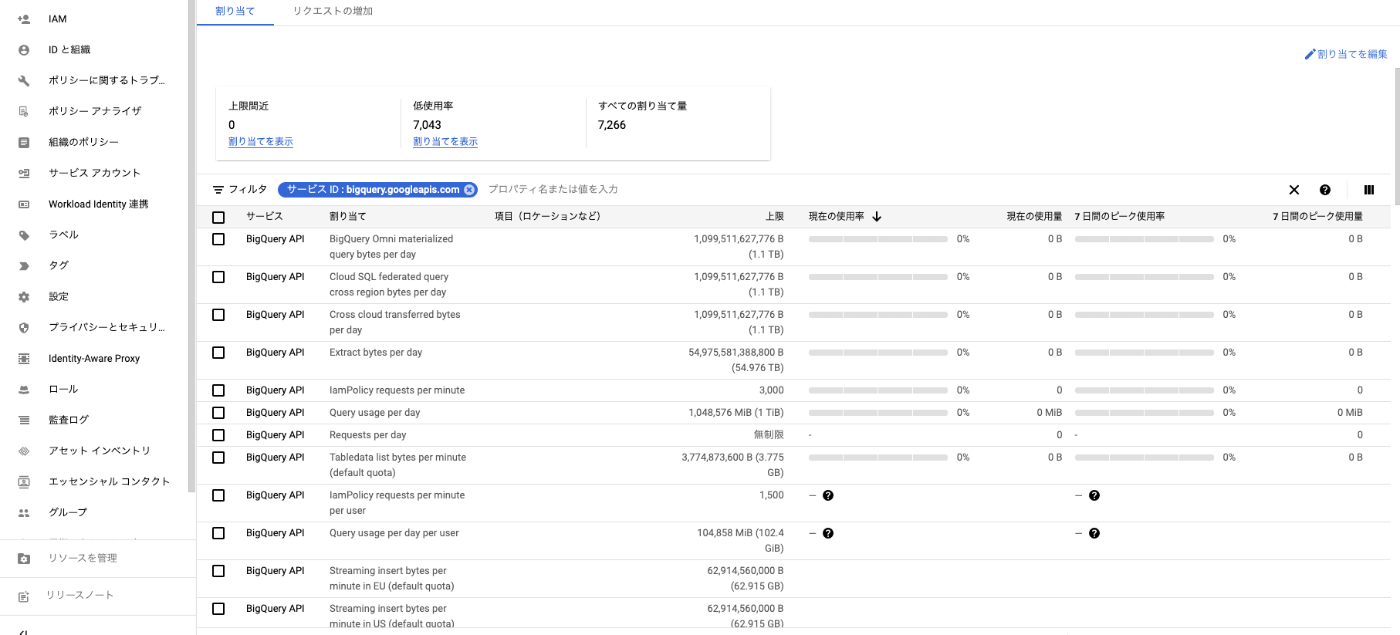This screenshot has height=635, width=1400.
Task: Click the サービス column header
Action: 265,216
